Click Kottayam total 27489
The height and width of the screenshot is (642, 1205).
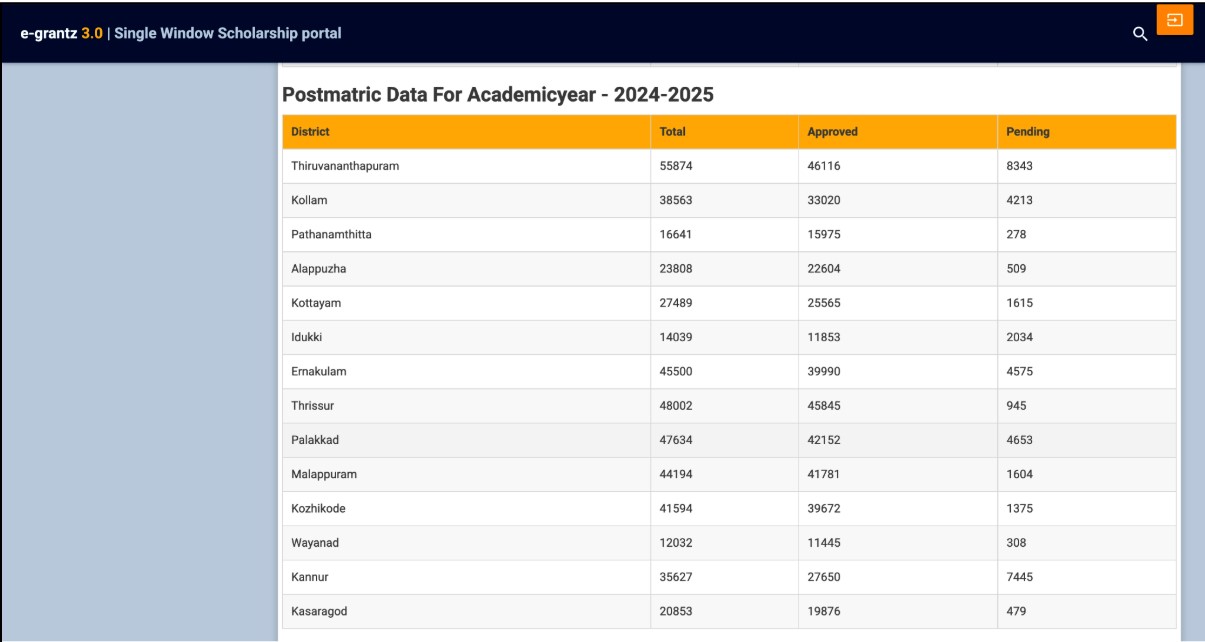pyautogui.click(x=676, y=303)
